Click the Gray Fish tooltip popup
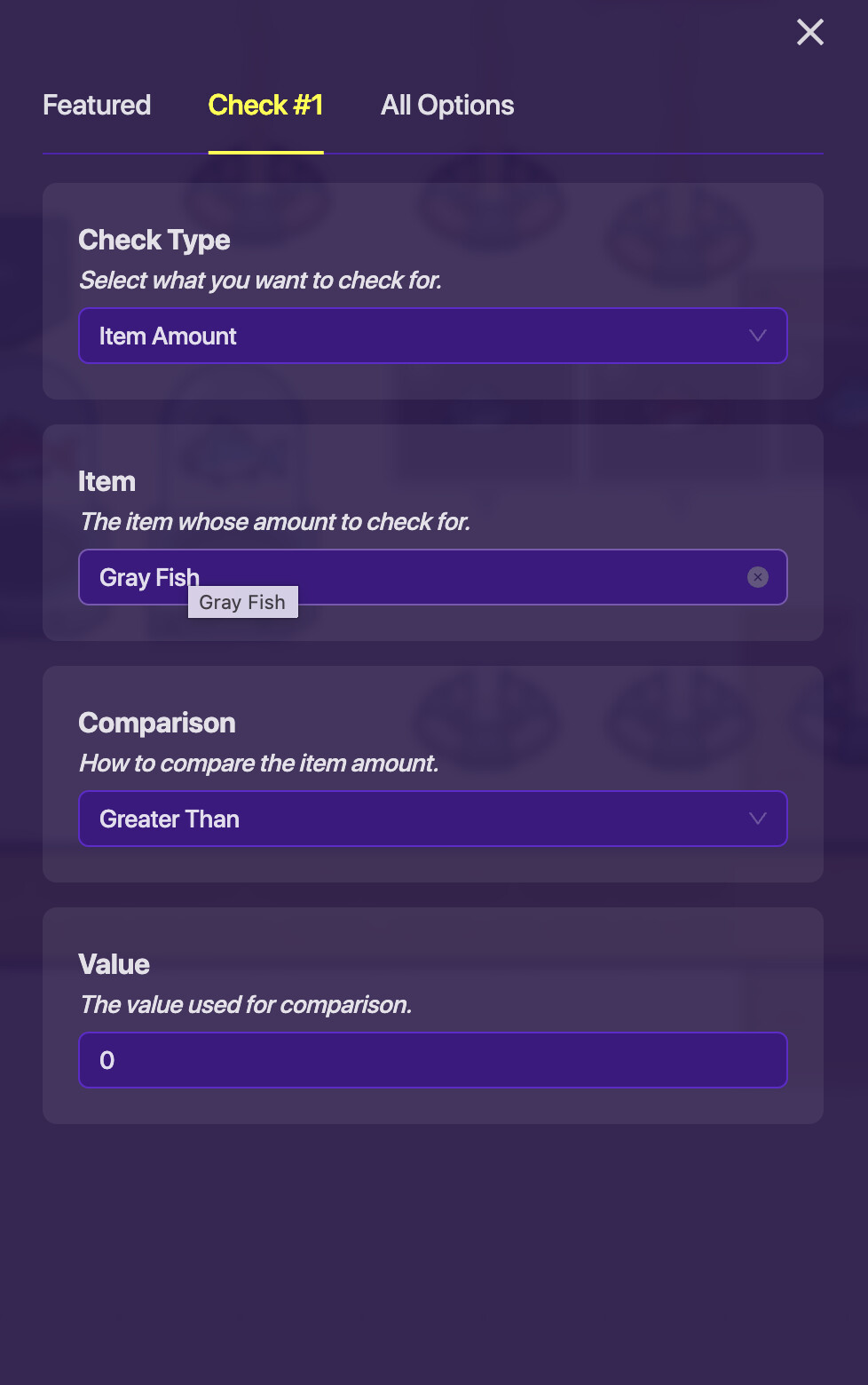The image size is (868, 1385). tap(242, 603)
